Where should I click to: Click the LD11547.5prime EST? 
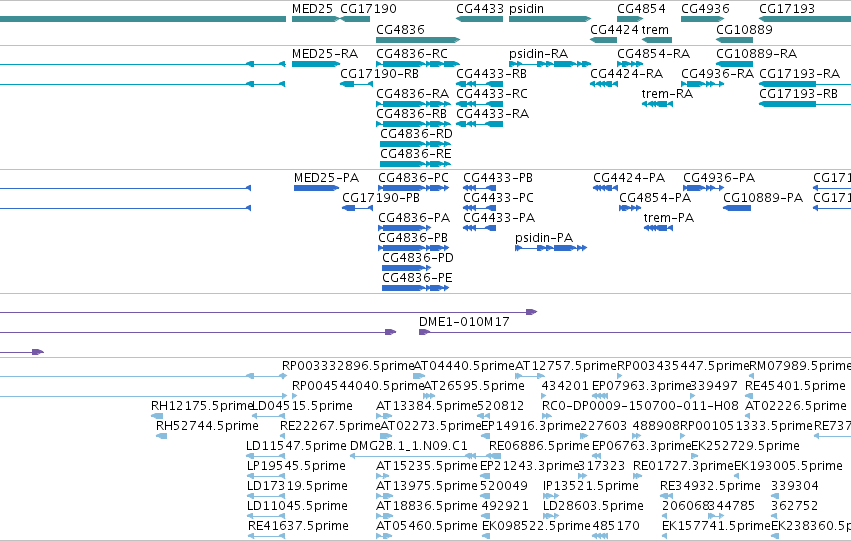(265, 456)
